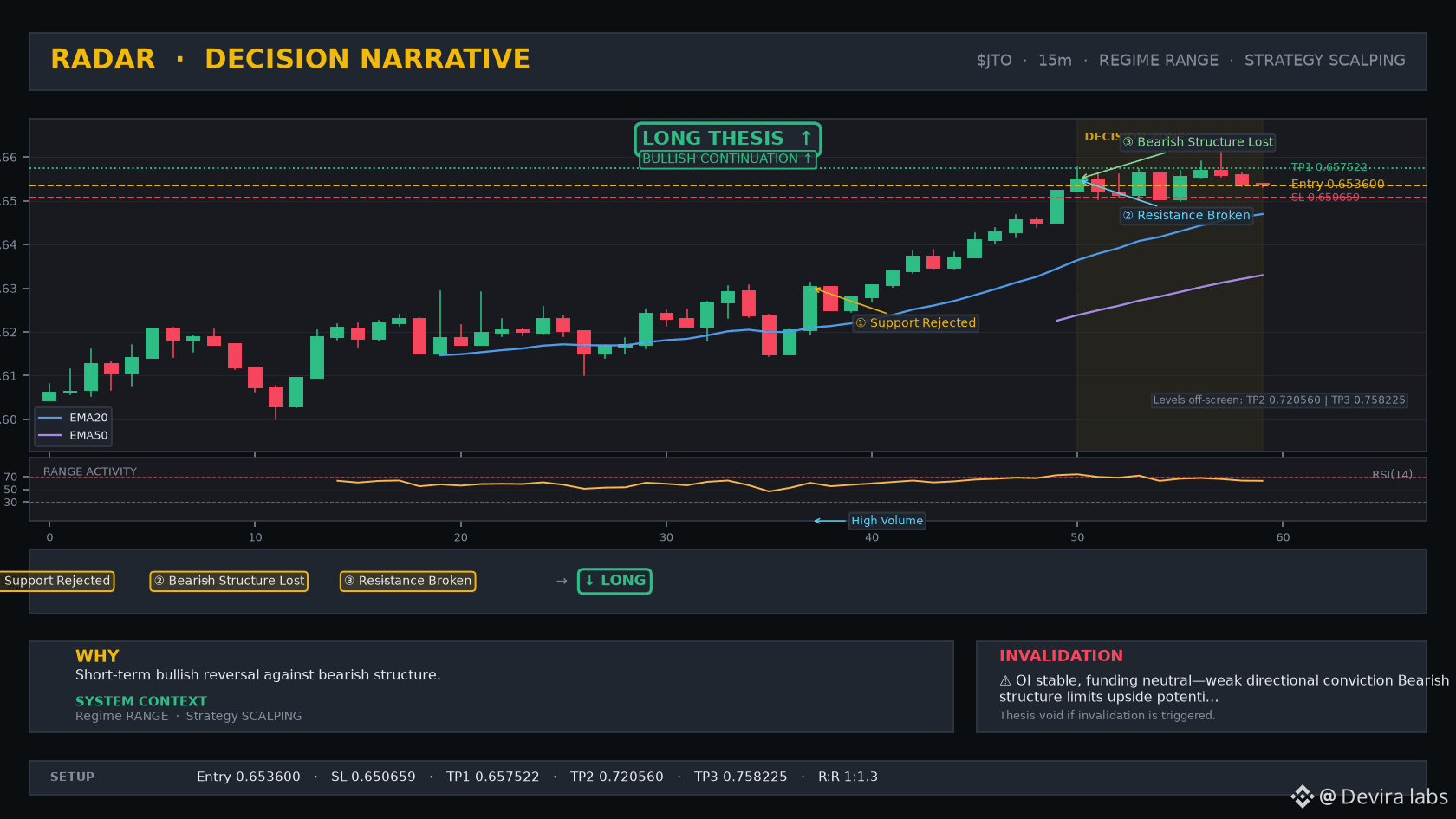
Task: Click the Thesis void if invalidation note
Action: pyautogui.click(x=1107, y=716)
